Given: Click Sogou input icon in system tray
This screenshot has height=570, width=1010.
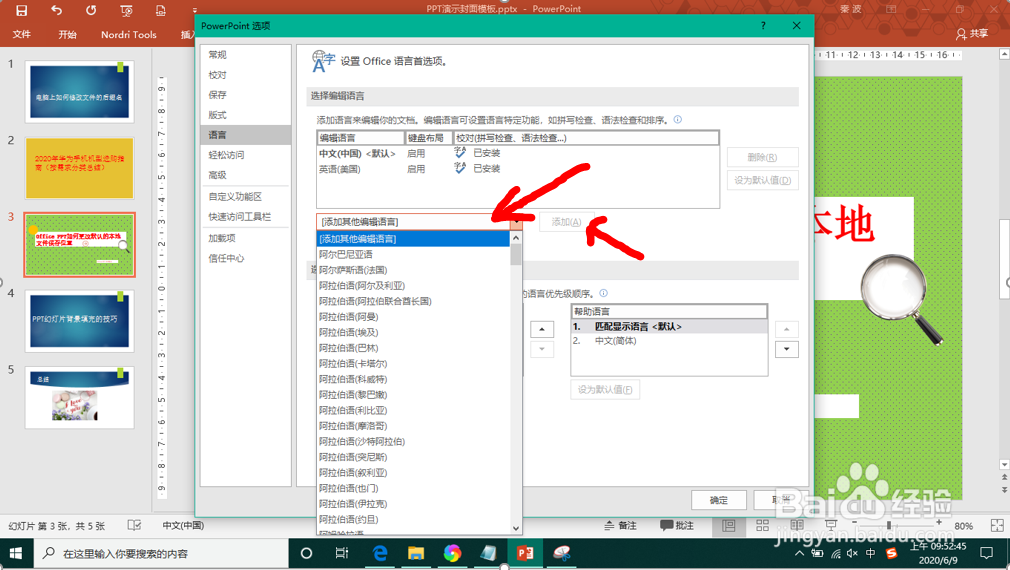Looking at the screenshot, I should [891, 553].
